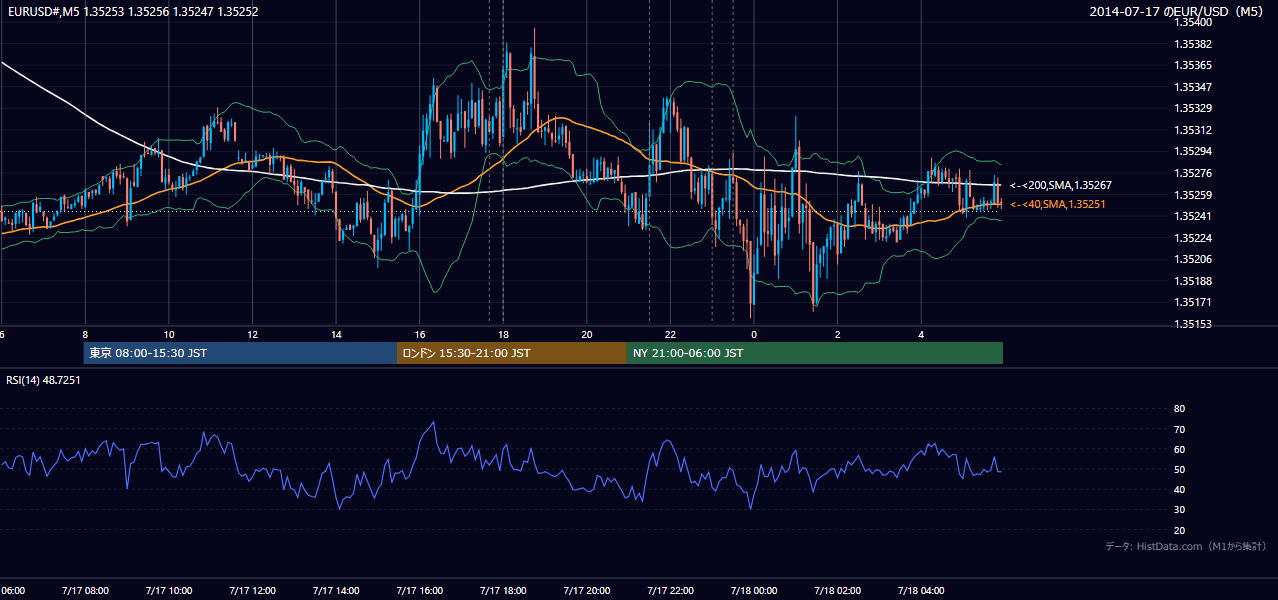Click RSI level 70 on the scale
The width and height of the screenshot is (1278, 600).
1180,429
